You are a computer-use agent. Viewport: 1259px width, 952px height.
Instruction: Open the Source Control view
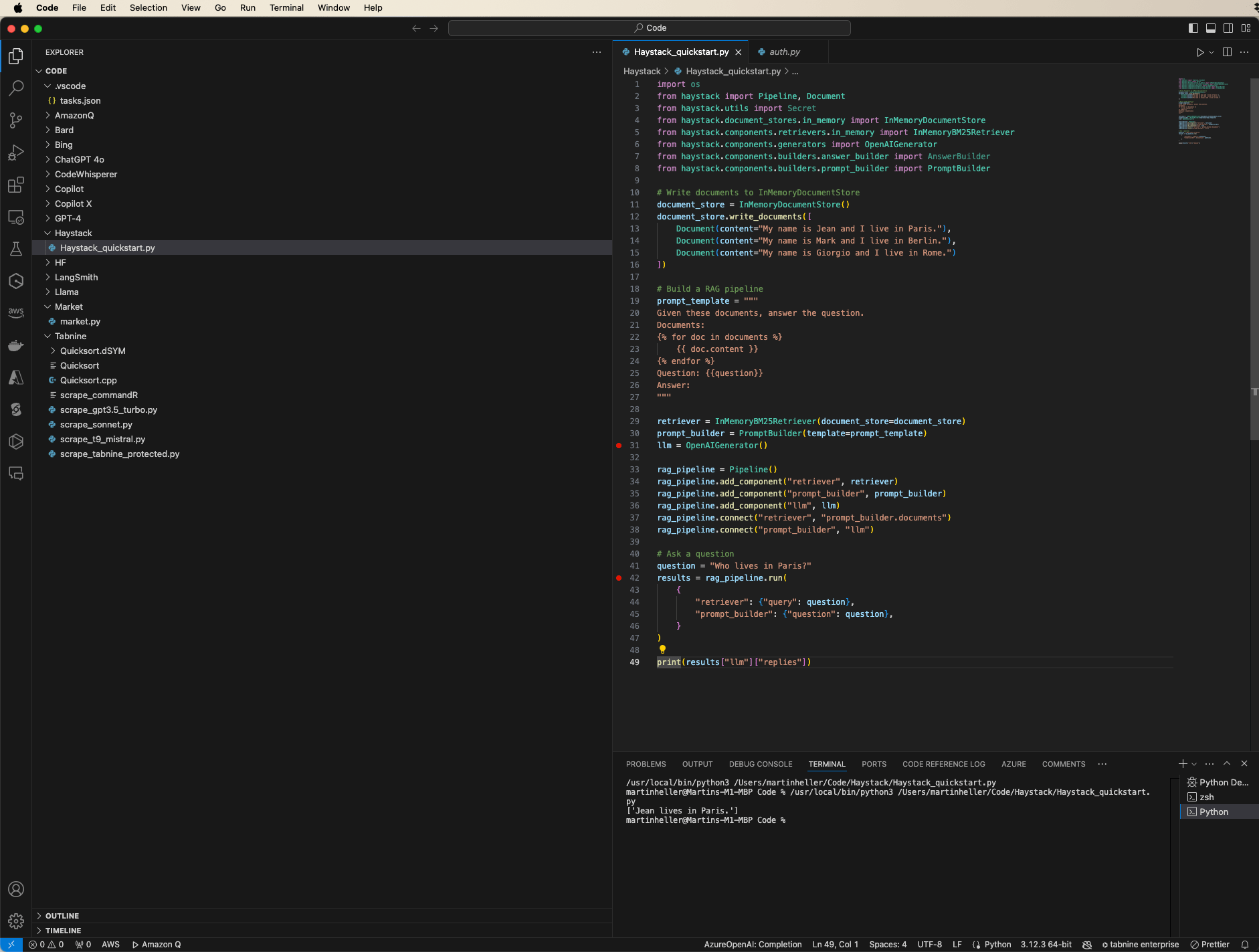[16, 120]
